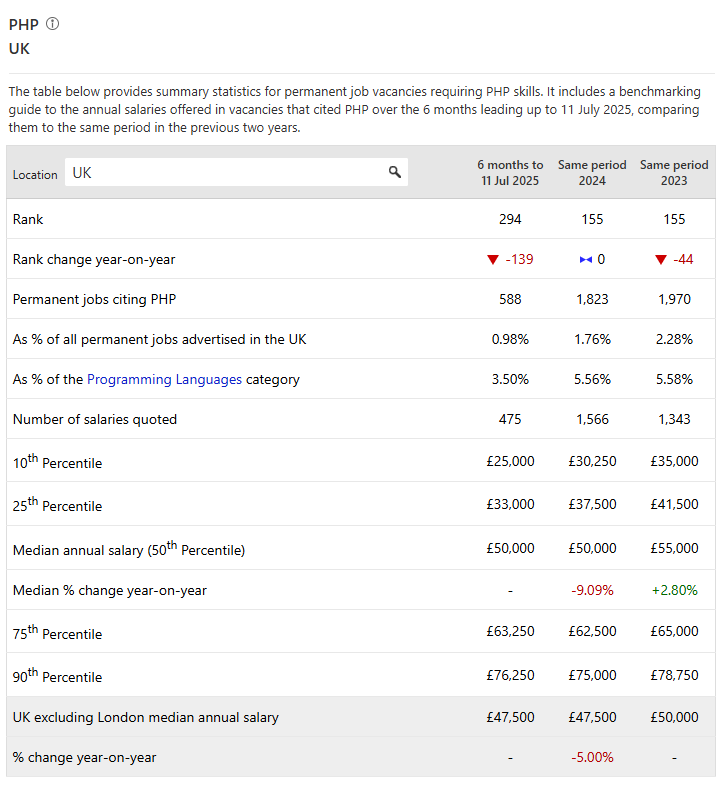Click the "Median annual salary (50th Percentile)" row label
This screenshot has width=725, height=795.
129,549
